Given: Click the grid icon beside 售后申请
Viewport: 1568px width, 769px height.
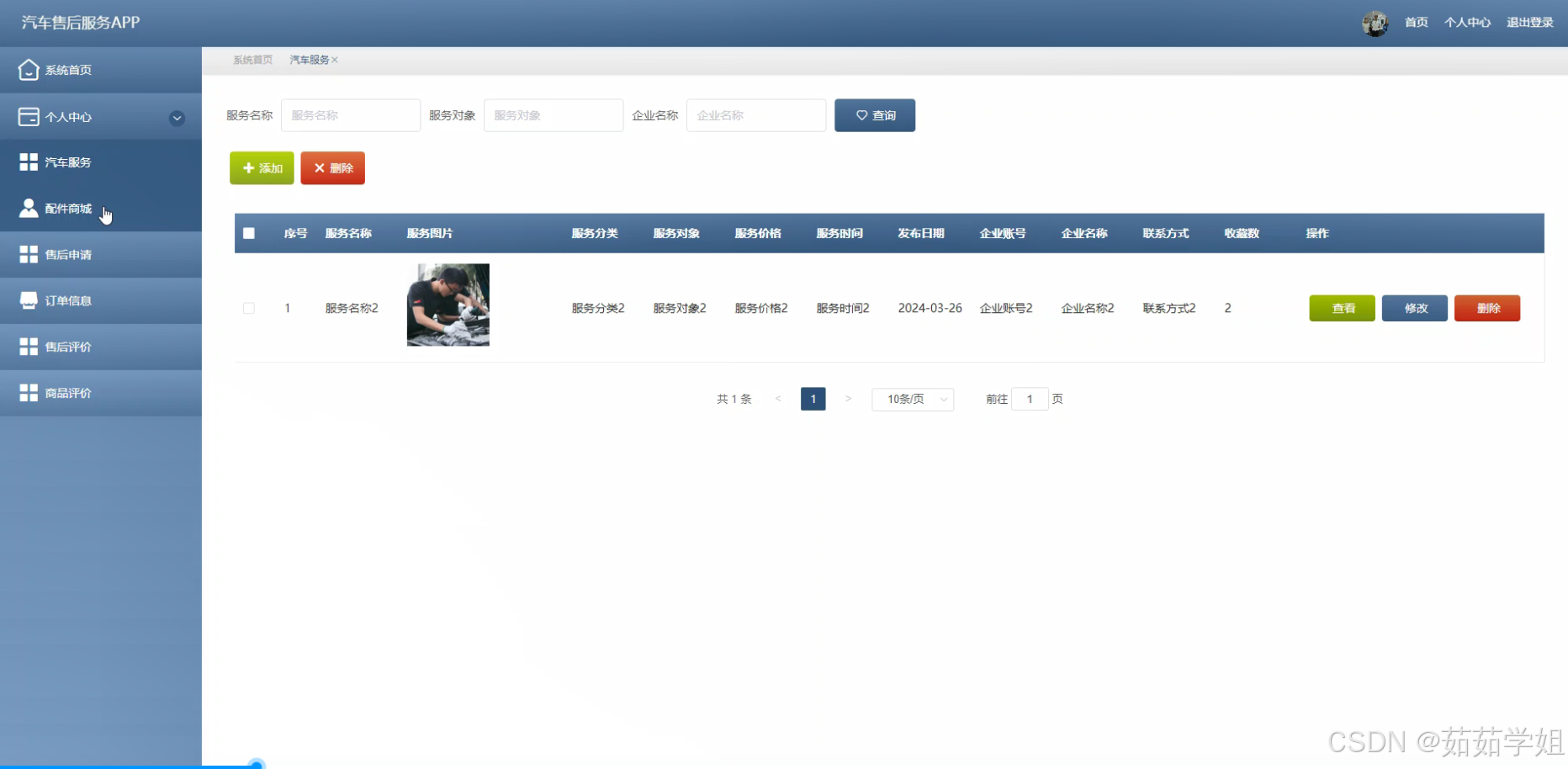Looking at the screenshot, I should [29, 254].
